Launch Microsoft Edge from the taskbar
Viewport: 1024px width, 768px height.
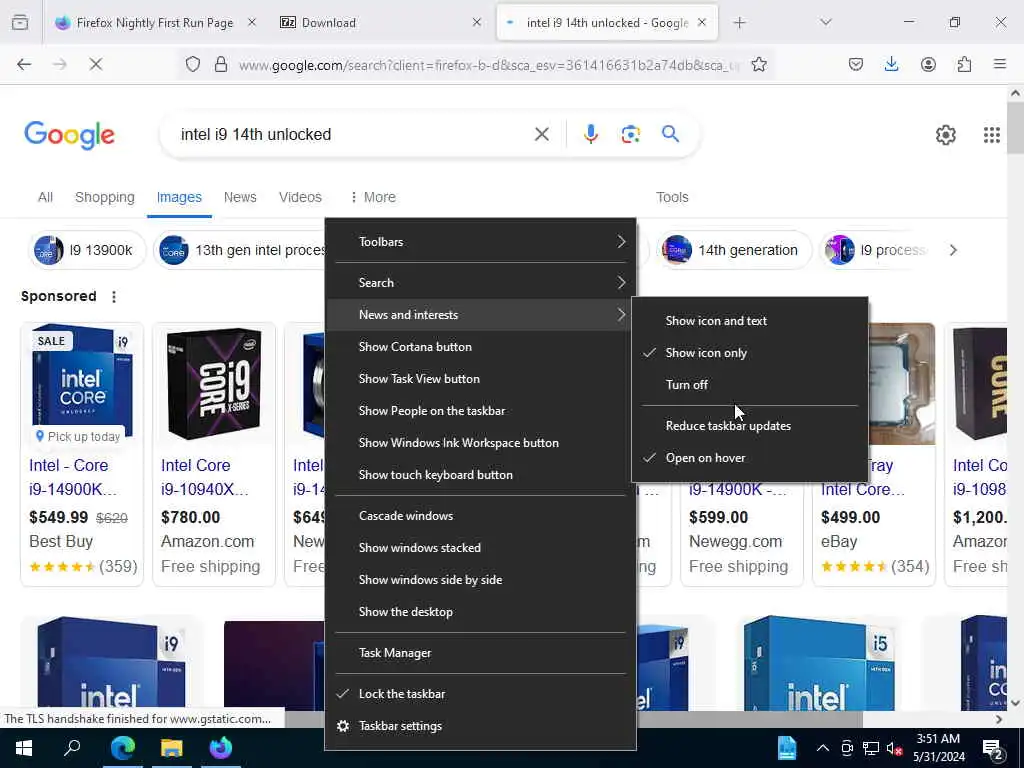coord(122,748)
